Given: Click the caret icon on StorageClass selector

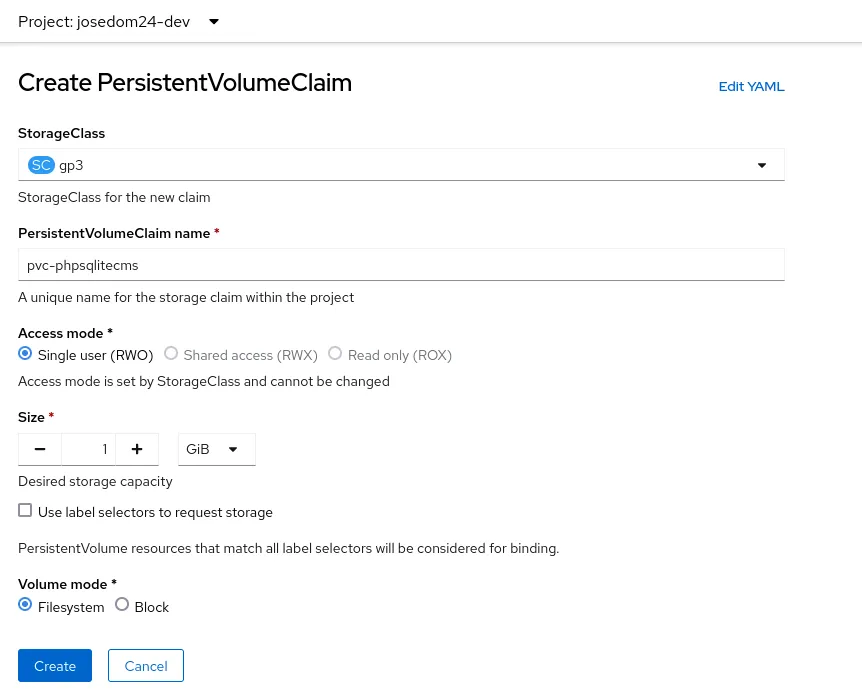Looking at the screenshot, I should (x=761, y=164).
